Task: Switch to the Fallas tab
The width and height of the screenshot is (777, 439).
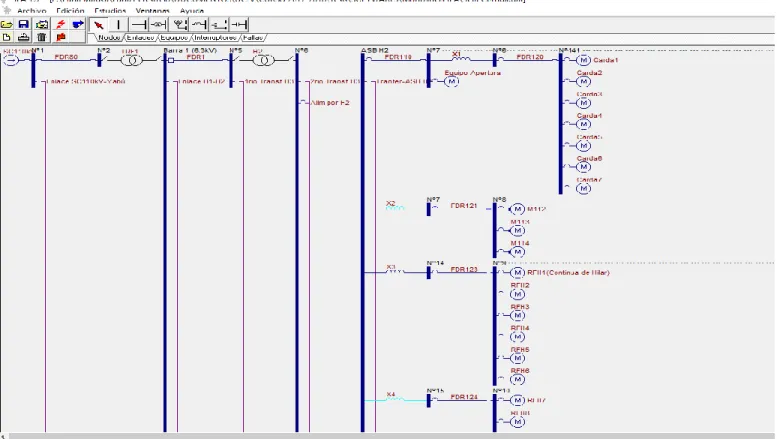Action: tap(253, 38)
